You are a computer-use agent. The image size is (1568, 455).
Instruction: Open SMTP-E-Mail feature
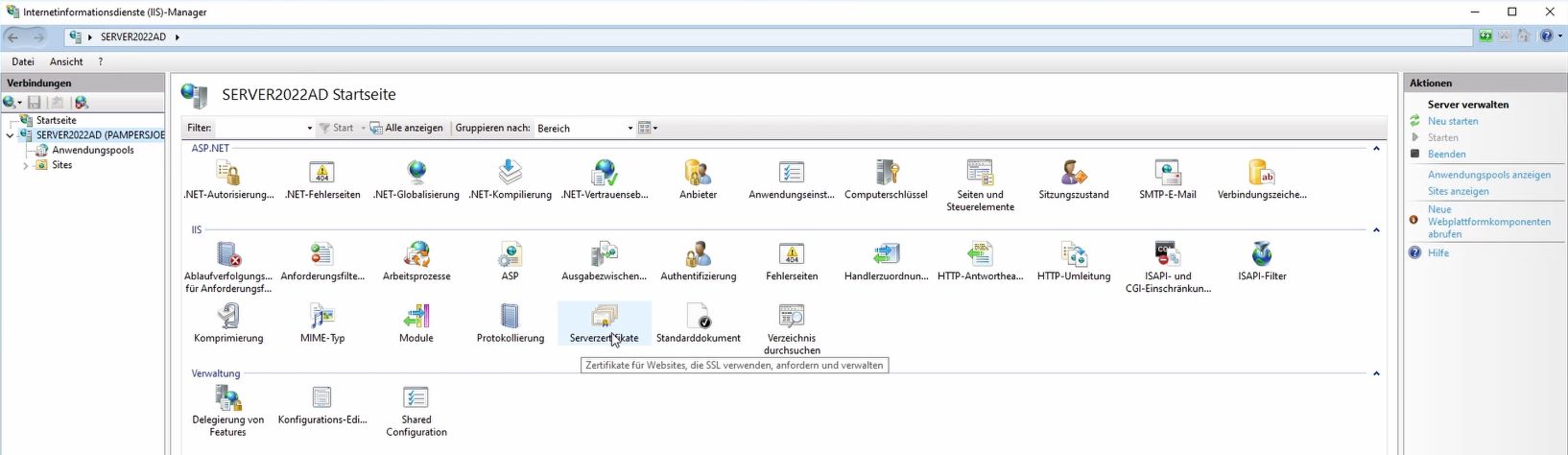pos(1168,180)
